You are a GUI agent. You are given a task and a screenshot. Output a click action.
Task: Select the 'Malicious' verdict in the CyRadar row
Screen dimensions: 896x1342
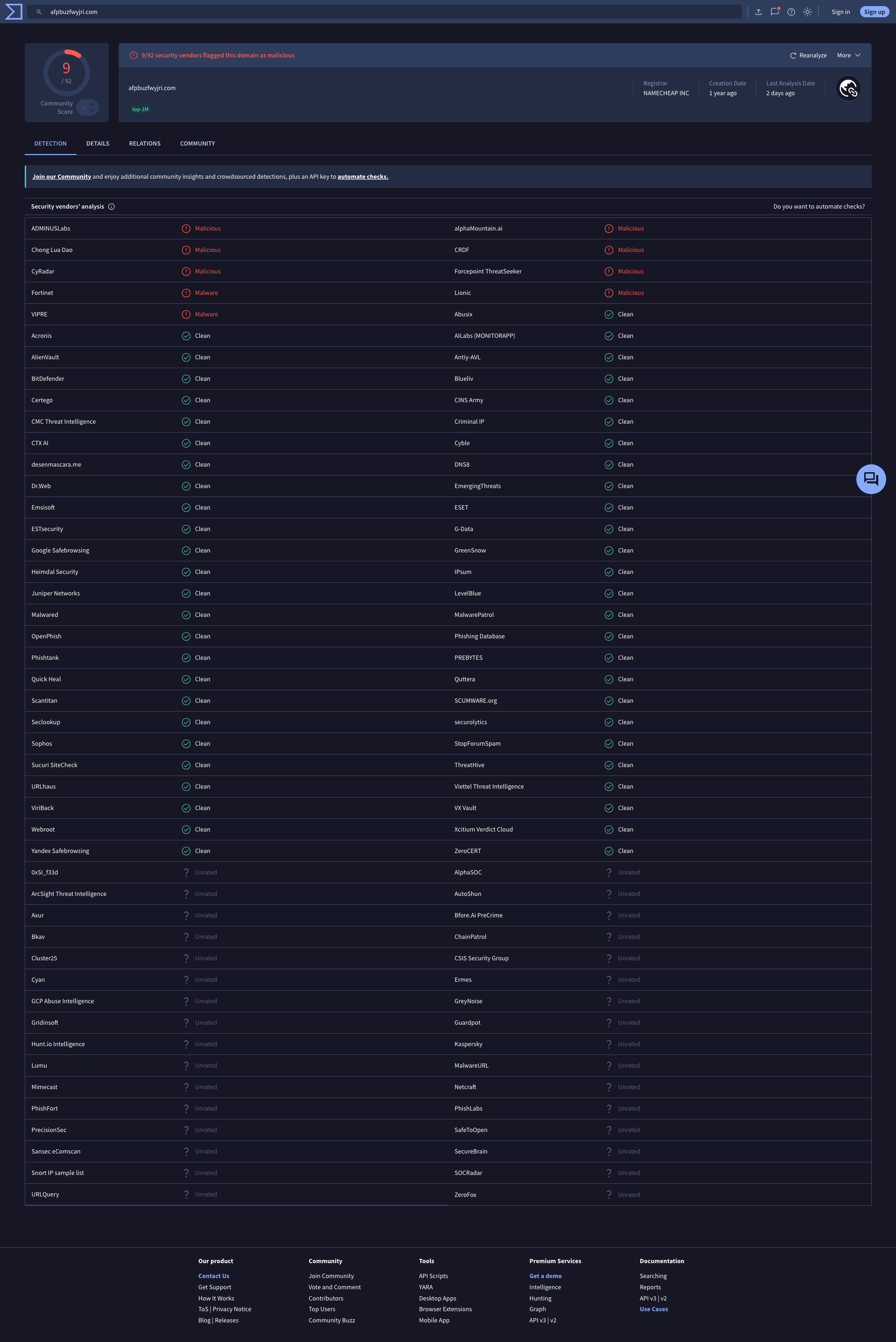coord(207,272)
